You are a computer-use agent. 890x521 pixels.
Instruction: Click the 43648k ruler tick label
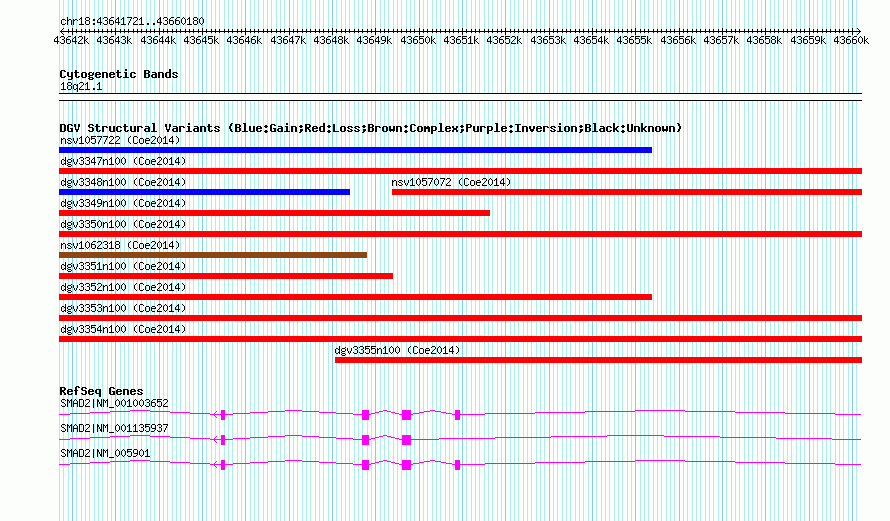pos(331,40)
